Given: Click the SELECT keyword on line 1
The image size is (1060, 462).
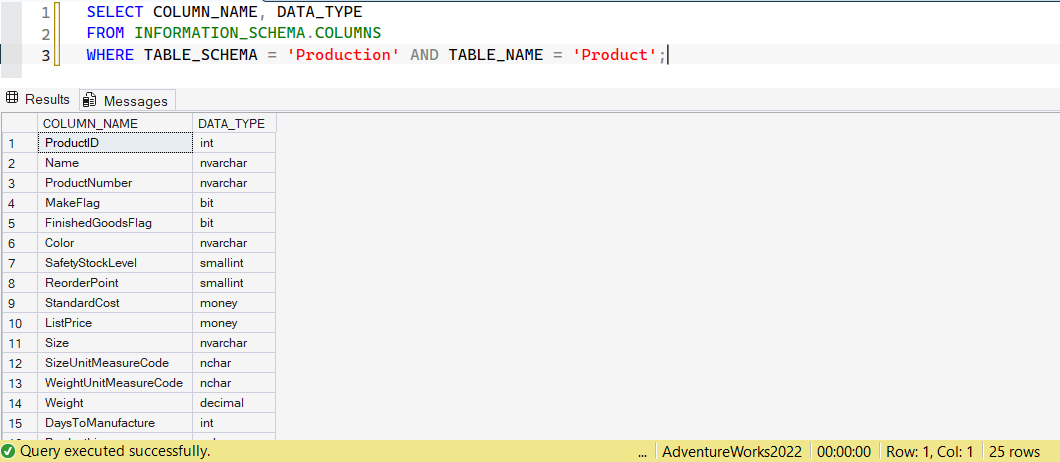Looking at the screenshot, I should point(114,11).
